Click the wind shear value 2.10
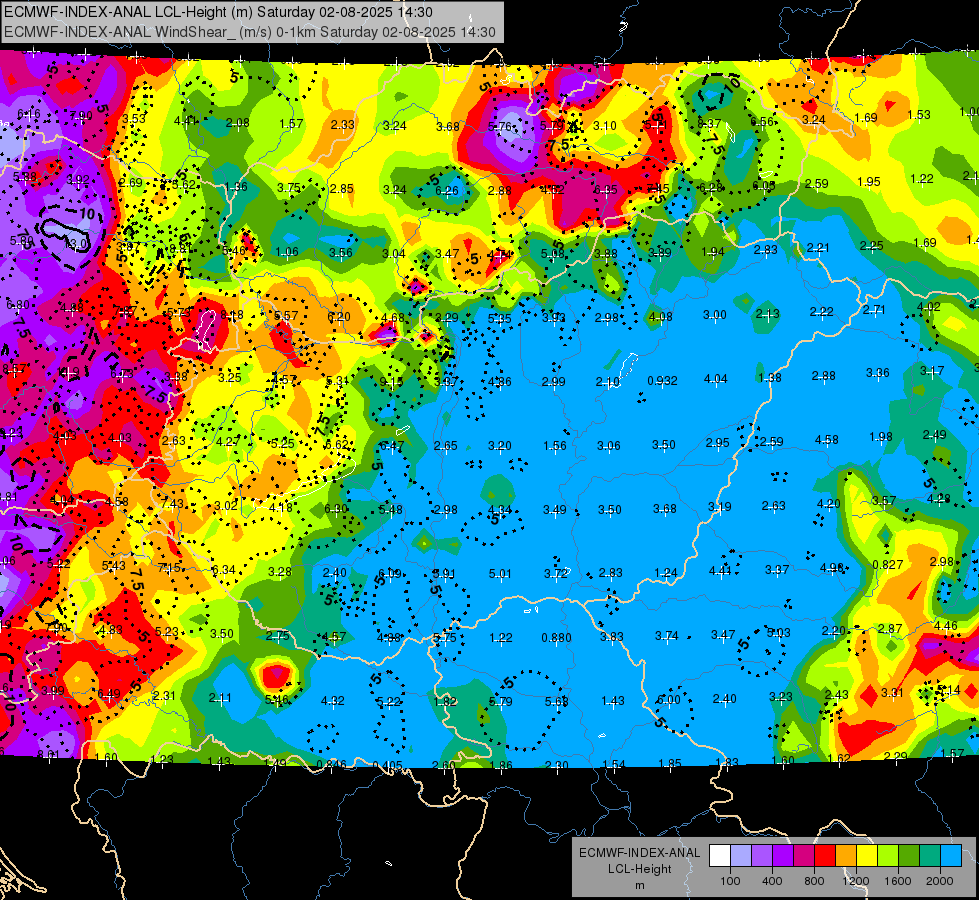 [x=607, y=381]
